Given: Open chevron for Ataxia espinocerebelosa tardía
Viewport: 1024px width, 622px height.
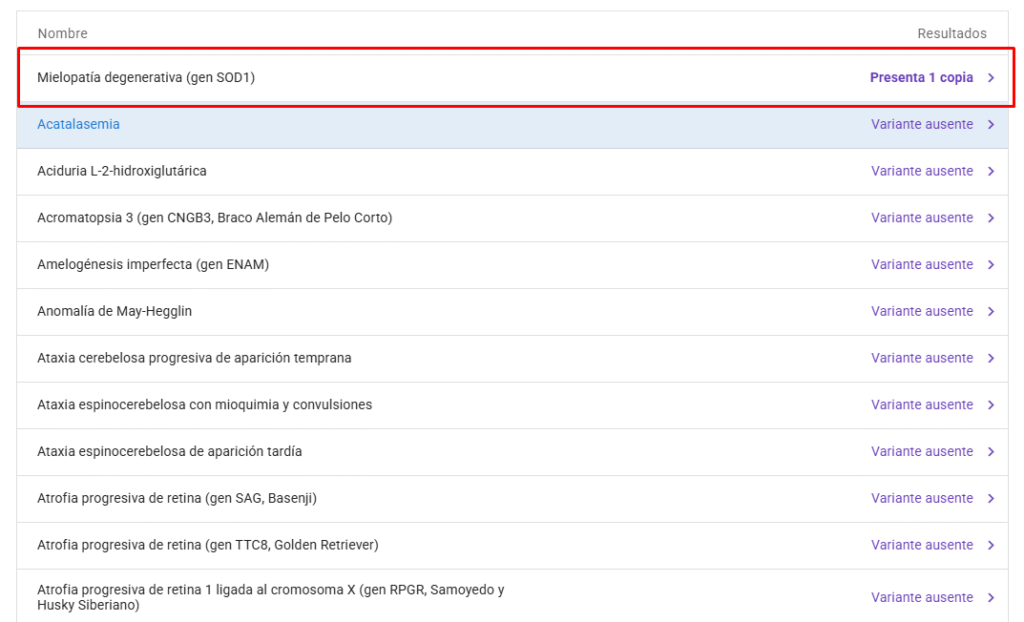Looking at the screenshot, I should coord(991,451).
